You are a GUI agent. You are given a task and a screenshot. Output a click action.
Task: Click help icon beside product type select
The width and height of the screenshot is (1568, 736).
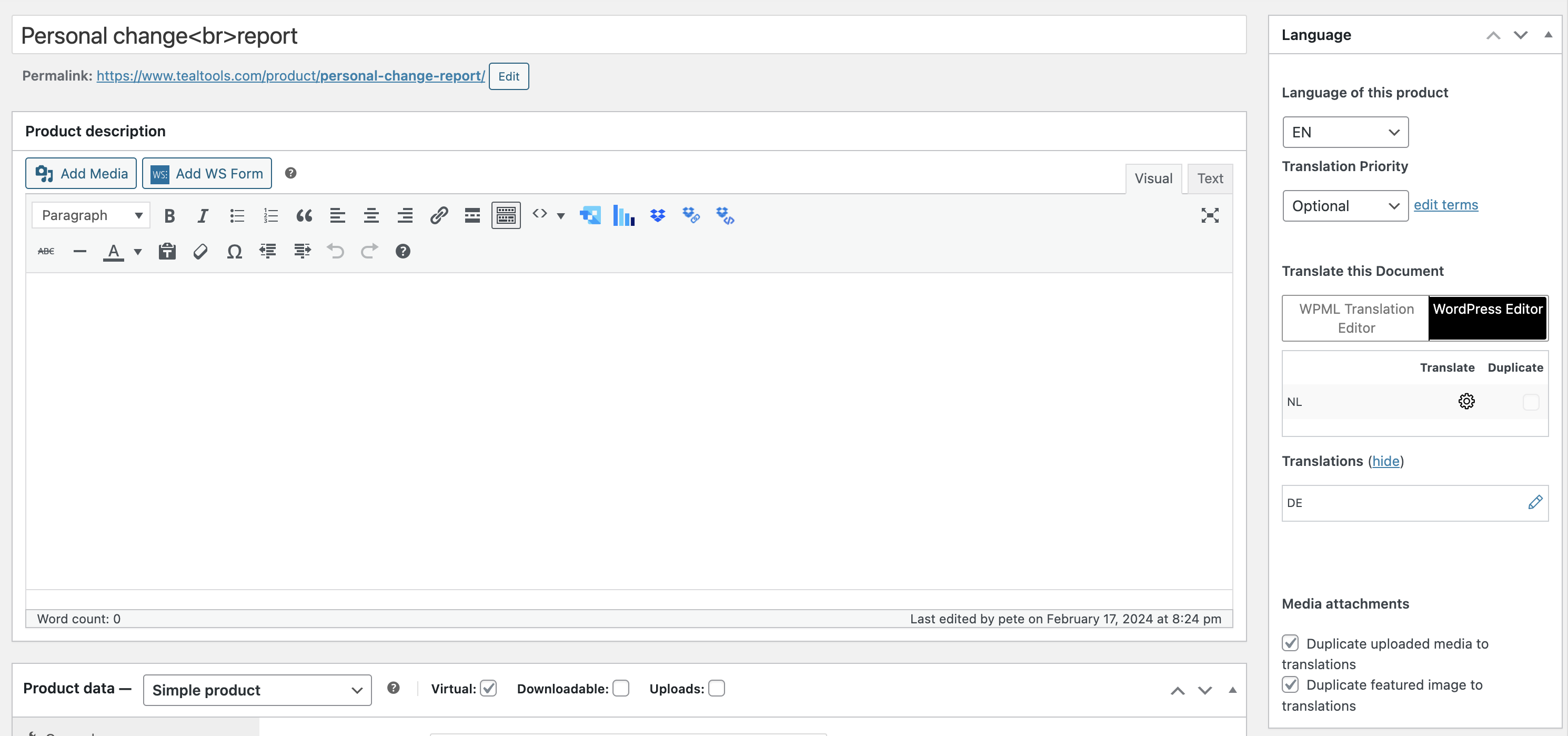click(394, 689)
